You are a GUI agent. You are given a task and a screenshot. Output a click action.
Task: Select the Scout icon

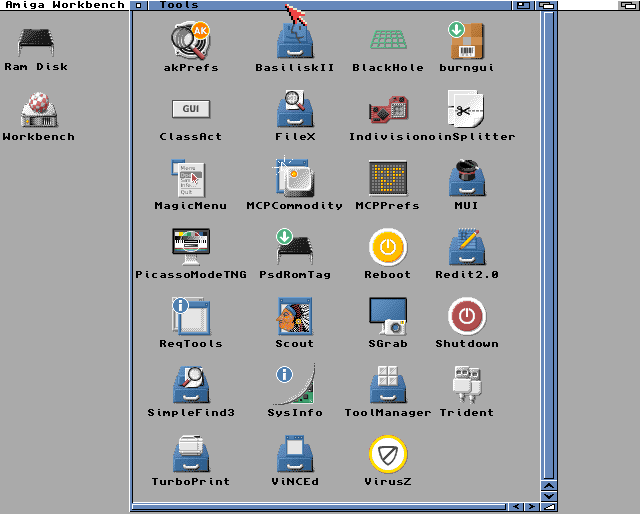pyautogui.click(x=294, y=317)
